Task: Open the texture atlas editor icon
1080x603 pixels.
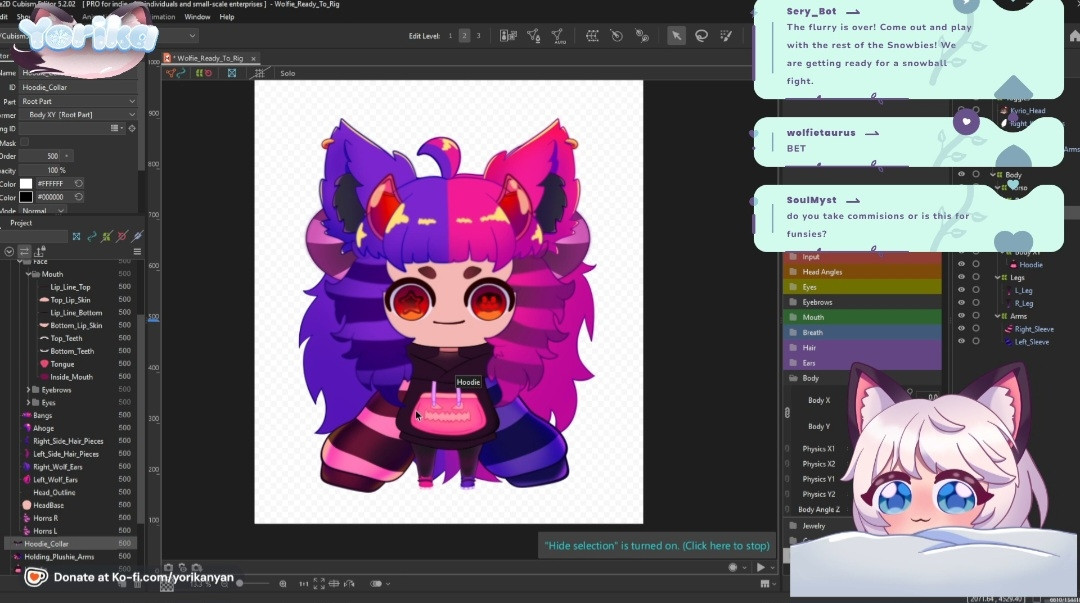Action: tap(508, 36)
